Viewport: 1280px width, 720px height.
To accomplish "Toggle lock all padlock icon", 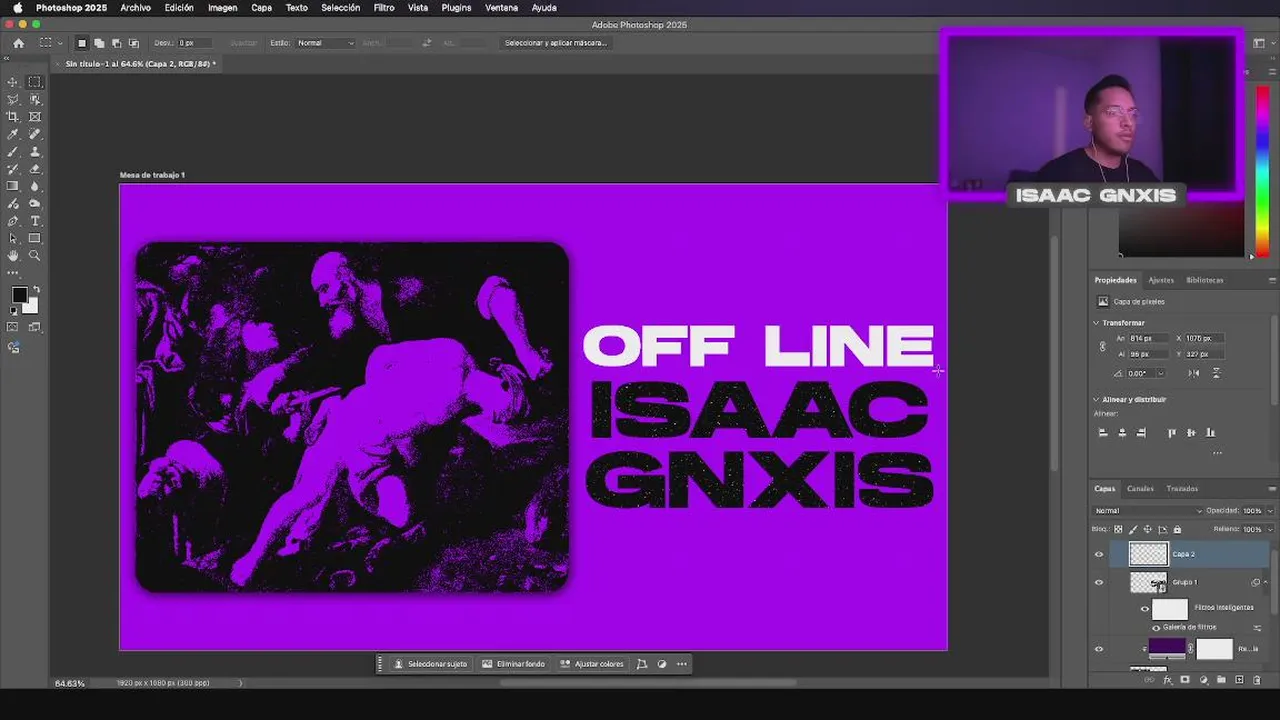I will (1177, 529).
